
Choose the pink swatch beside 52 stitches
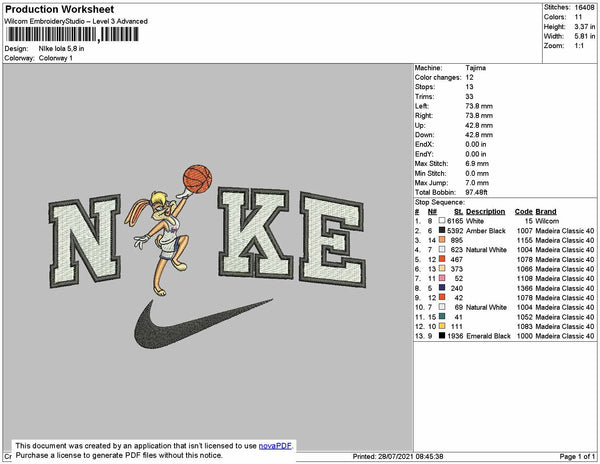[x=442, y=278]
